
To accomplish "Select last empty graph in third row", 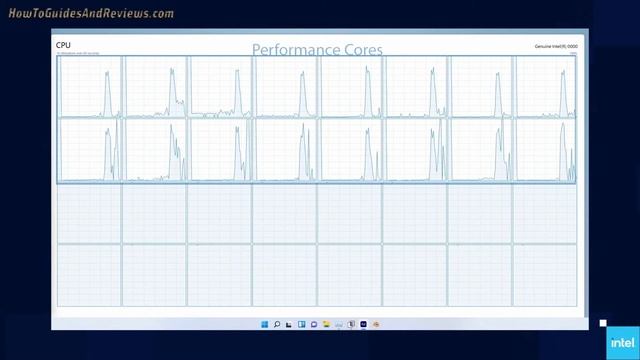I will [x=545, y=214].
